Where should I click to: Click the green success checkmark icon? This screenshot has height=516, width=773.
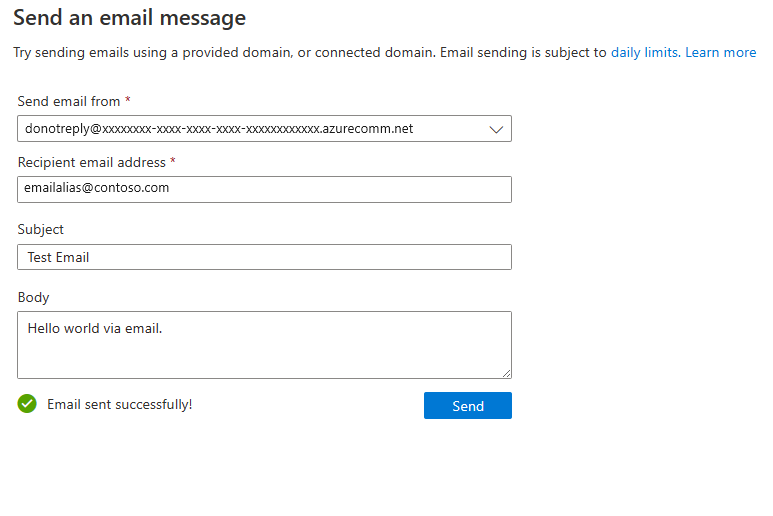pos(27,404)
